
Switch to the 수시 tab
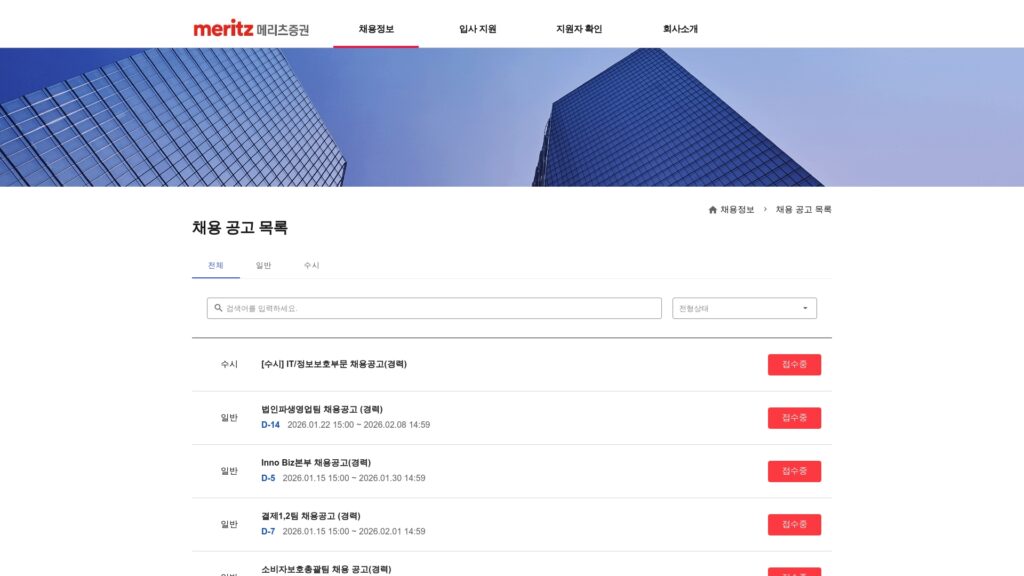pyautogui.click(x=311, y=266)
